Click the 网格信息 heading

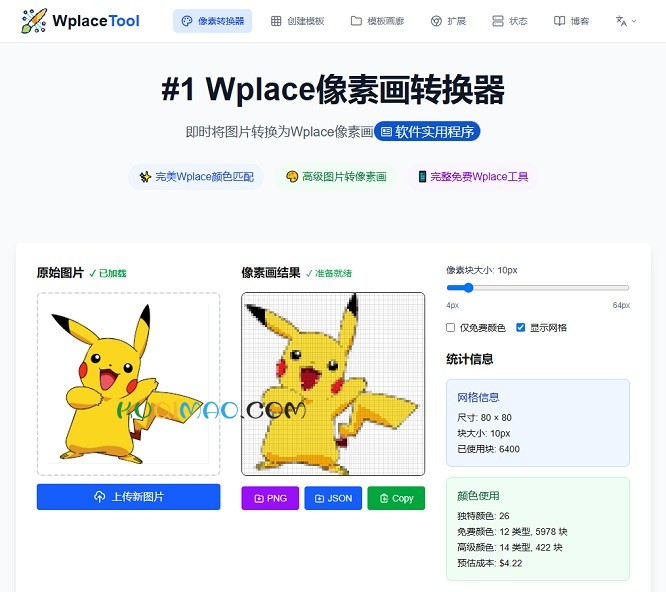point(478,397)
